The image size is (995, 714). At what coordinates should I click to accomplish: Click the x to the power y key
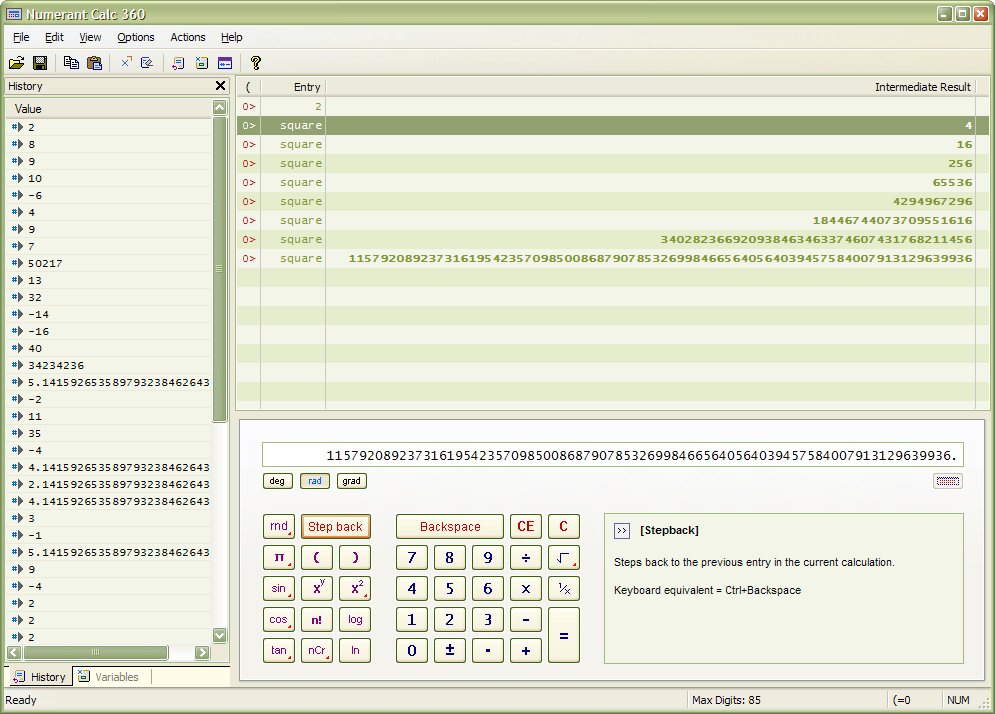tap(317, 588)
